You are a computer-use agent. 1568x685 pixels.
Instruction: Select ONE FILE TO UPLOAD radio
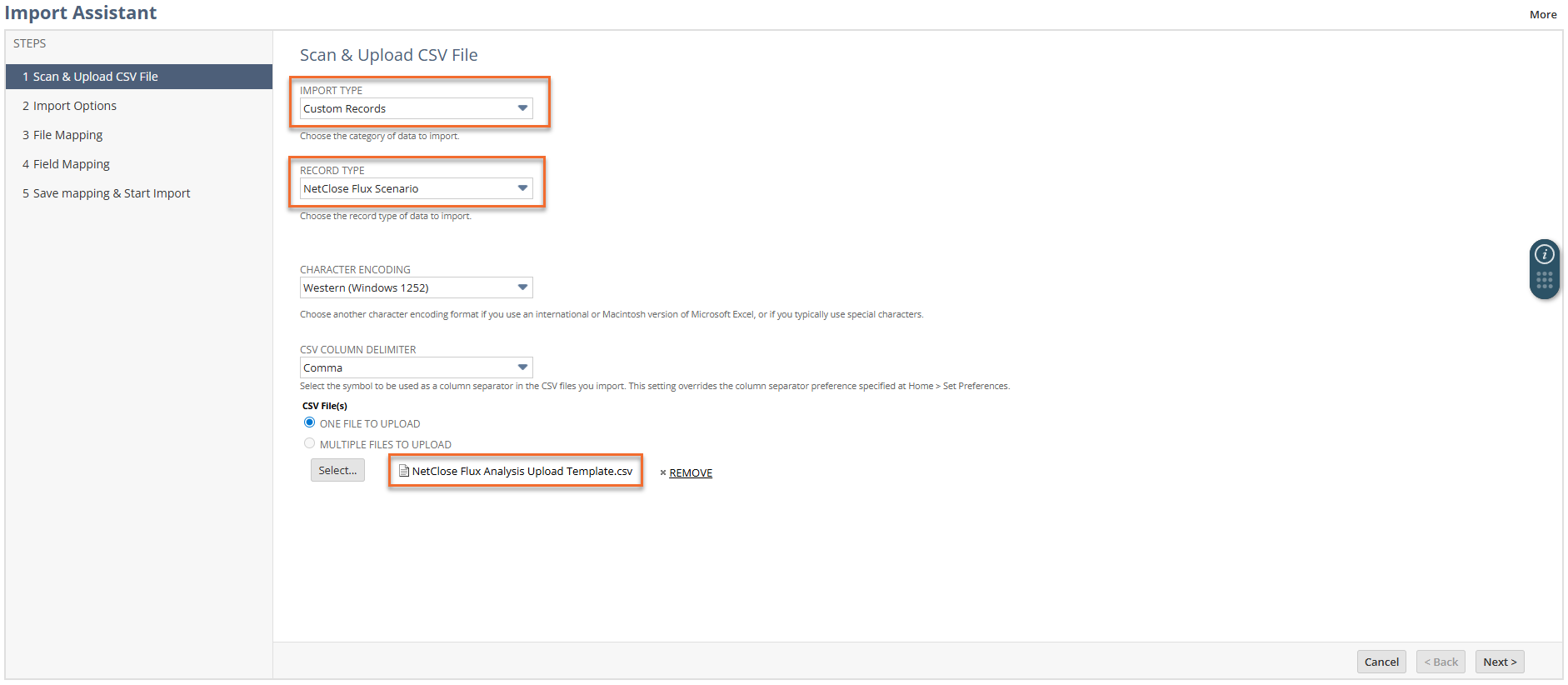click(310, 422)
